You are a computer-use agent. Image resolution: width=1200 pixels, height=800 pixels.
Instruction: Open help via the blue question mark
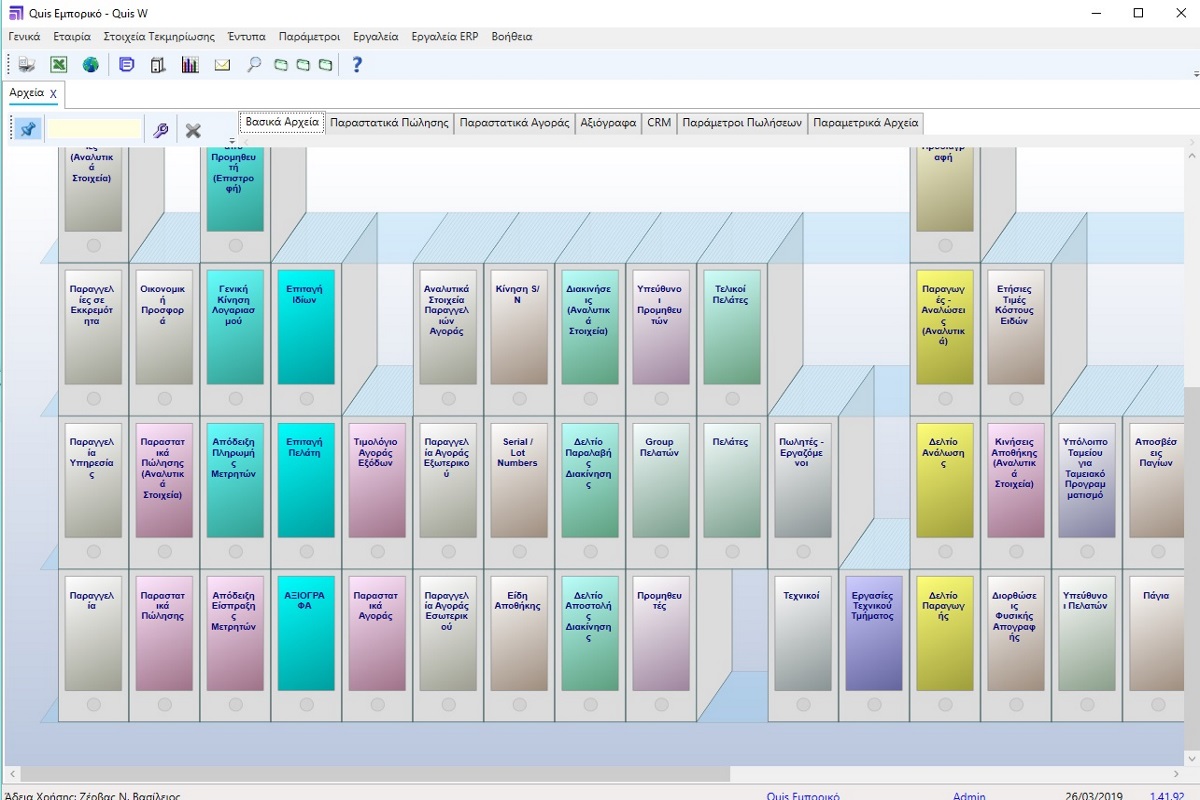pos(357,65)
